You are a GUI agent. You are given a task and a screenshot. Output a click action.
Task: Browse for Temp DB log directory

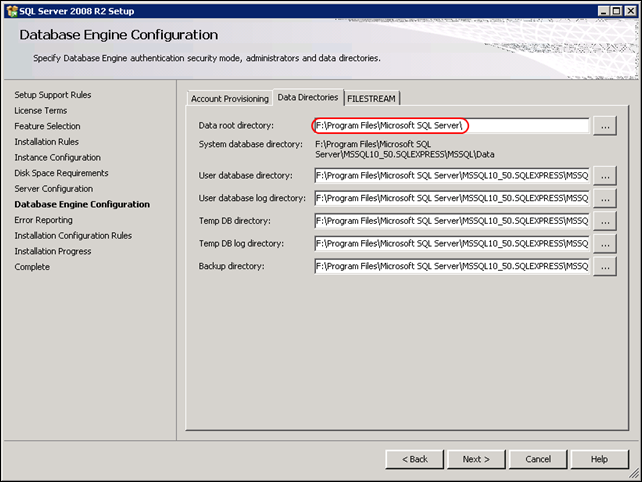(605, 244)
